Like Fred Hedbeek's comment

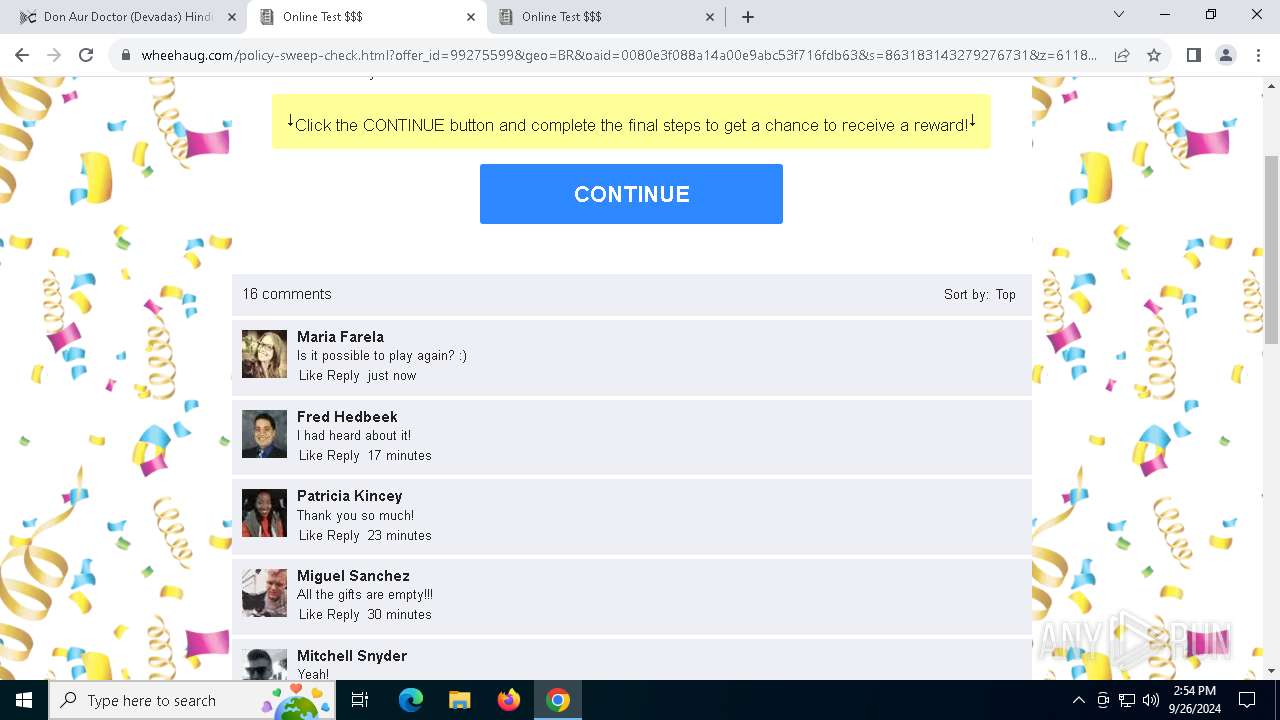pos(311,456)
